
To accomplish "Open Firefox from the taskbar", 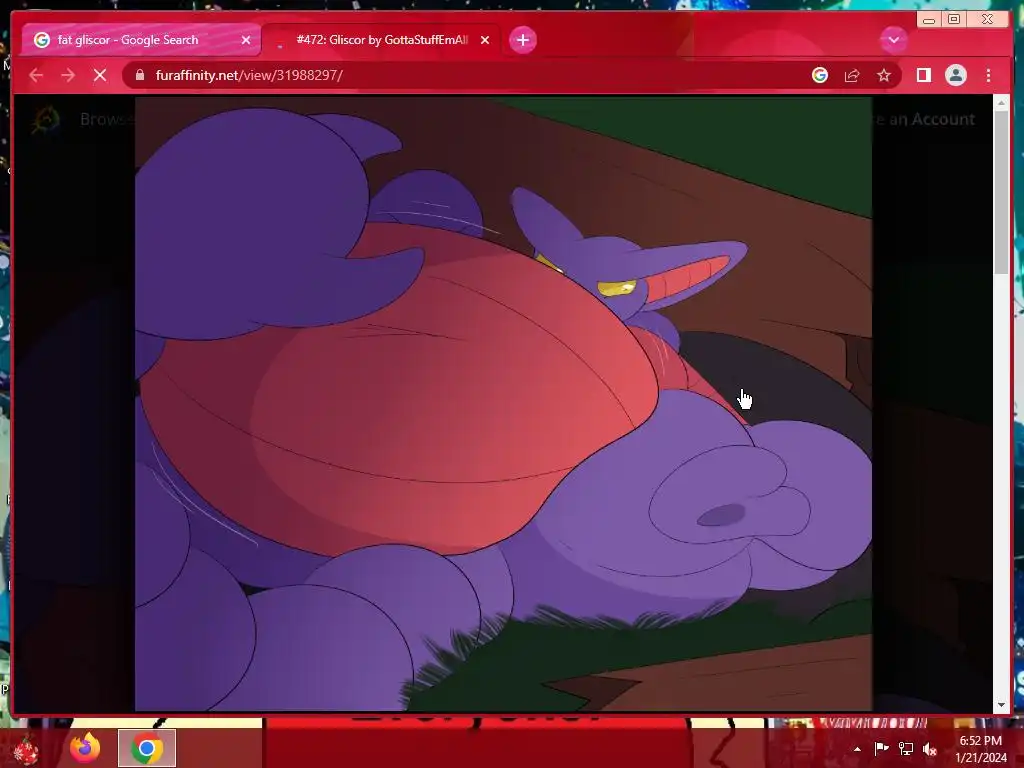I will click(x=86, y=748).
